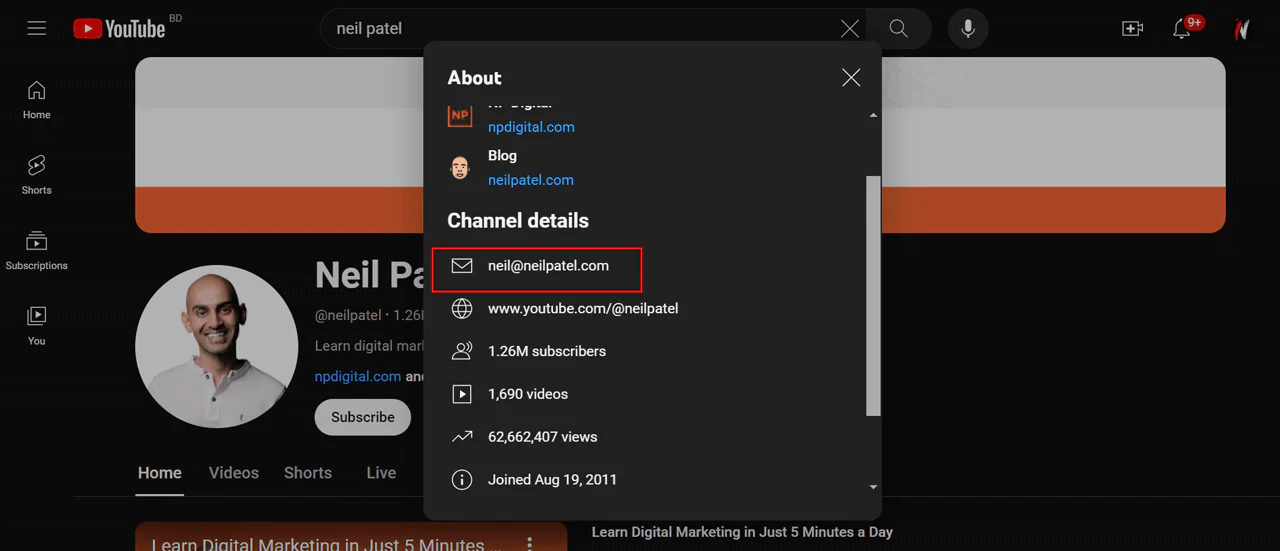Select www.youtube.com/@neilpatel channel URL
Viewport: 1280px width, 551px height.
583,309
